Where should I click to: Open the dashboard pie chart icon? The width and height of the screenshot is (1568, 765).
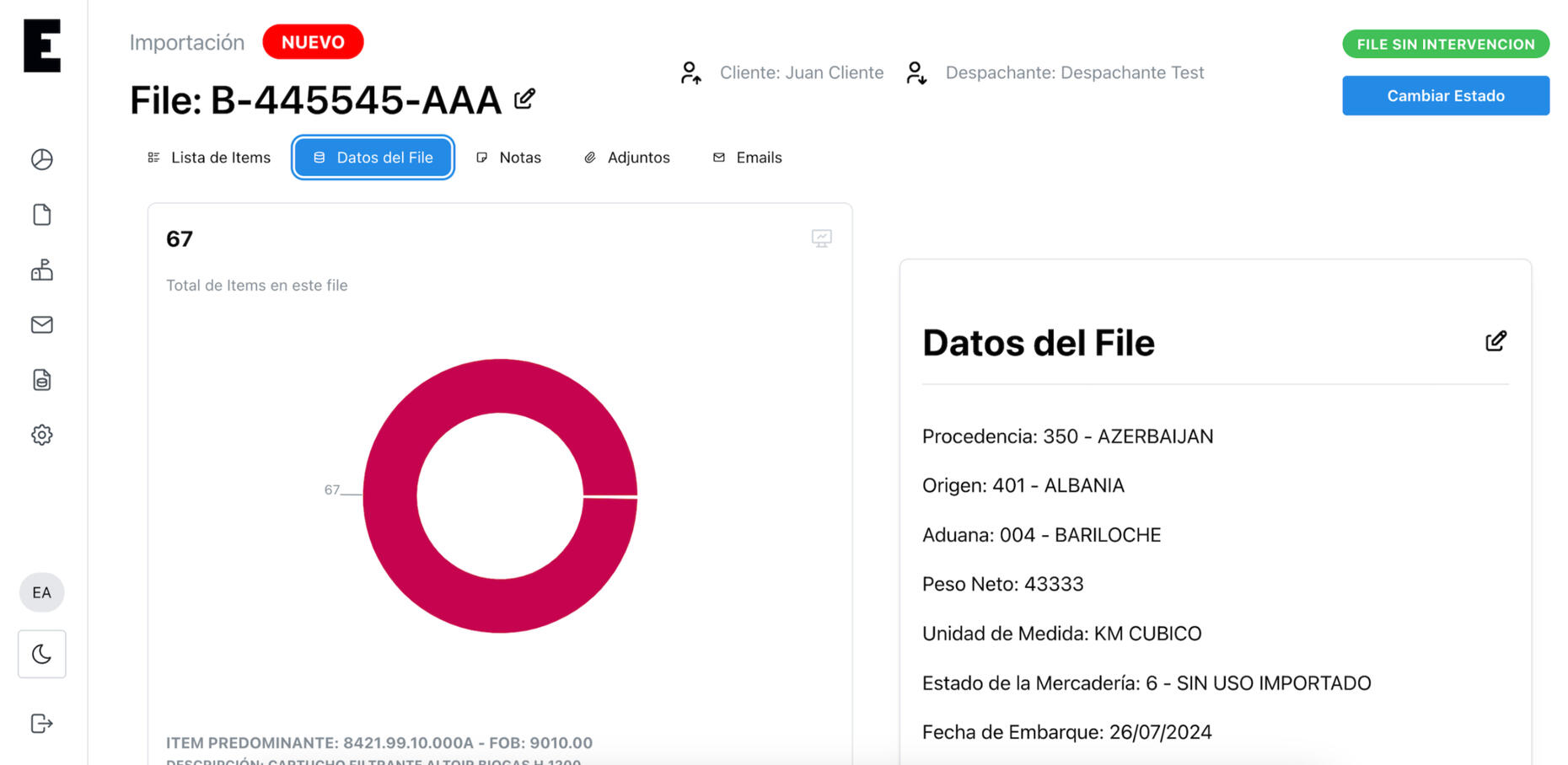coord(41,159)
